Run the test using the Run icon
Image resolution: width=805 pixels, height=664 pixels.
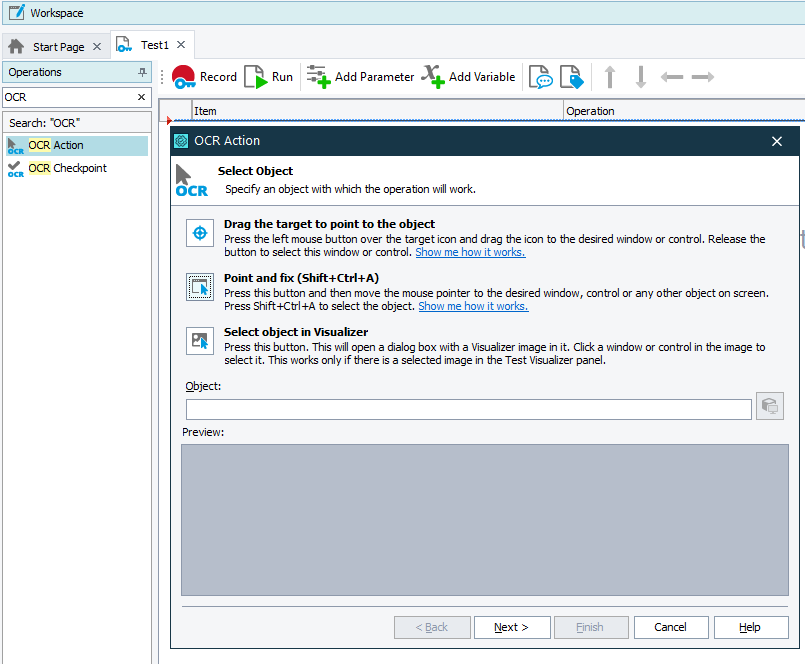(256, 76)
